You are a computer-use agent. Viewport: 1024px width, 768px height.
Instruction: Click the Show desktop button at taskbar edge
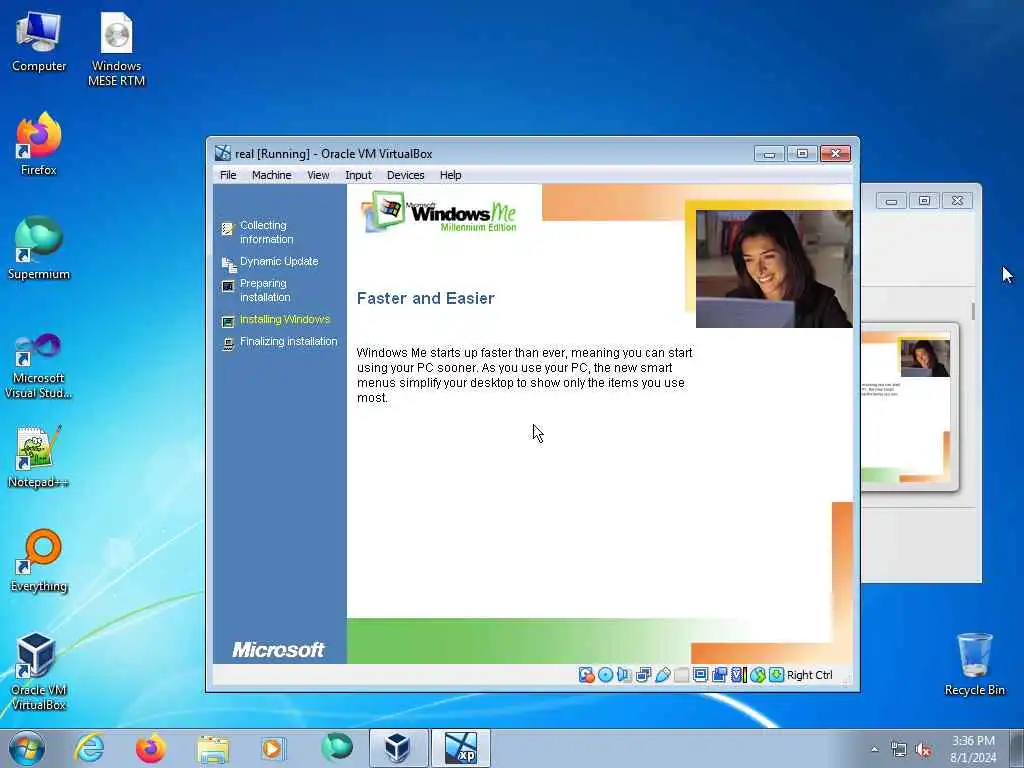coord(1016,748)
